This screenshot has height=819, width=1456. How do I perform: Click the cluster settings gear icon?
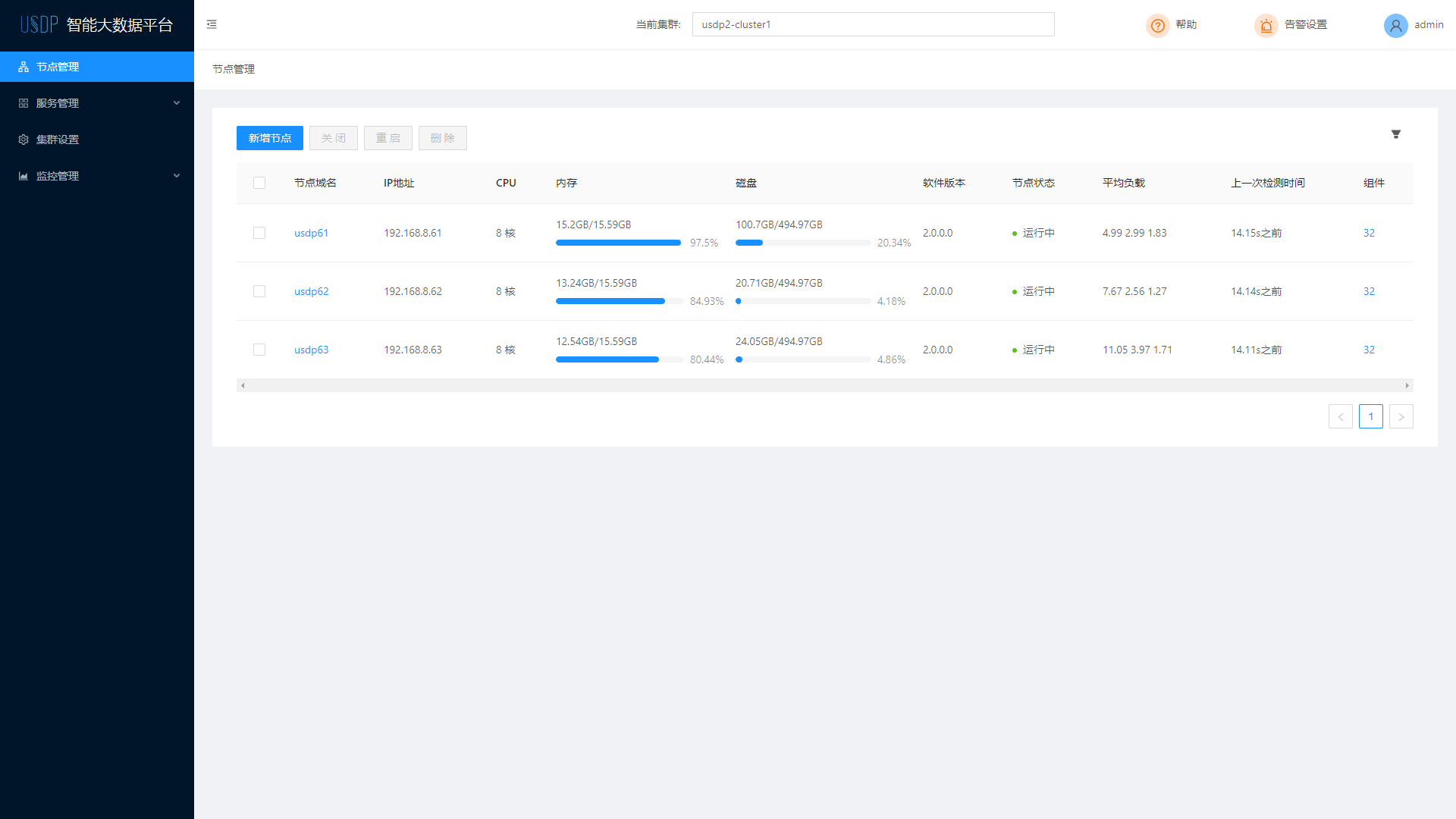(x=24, y=140)
